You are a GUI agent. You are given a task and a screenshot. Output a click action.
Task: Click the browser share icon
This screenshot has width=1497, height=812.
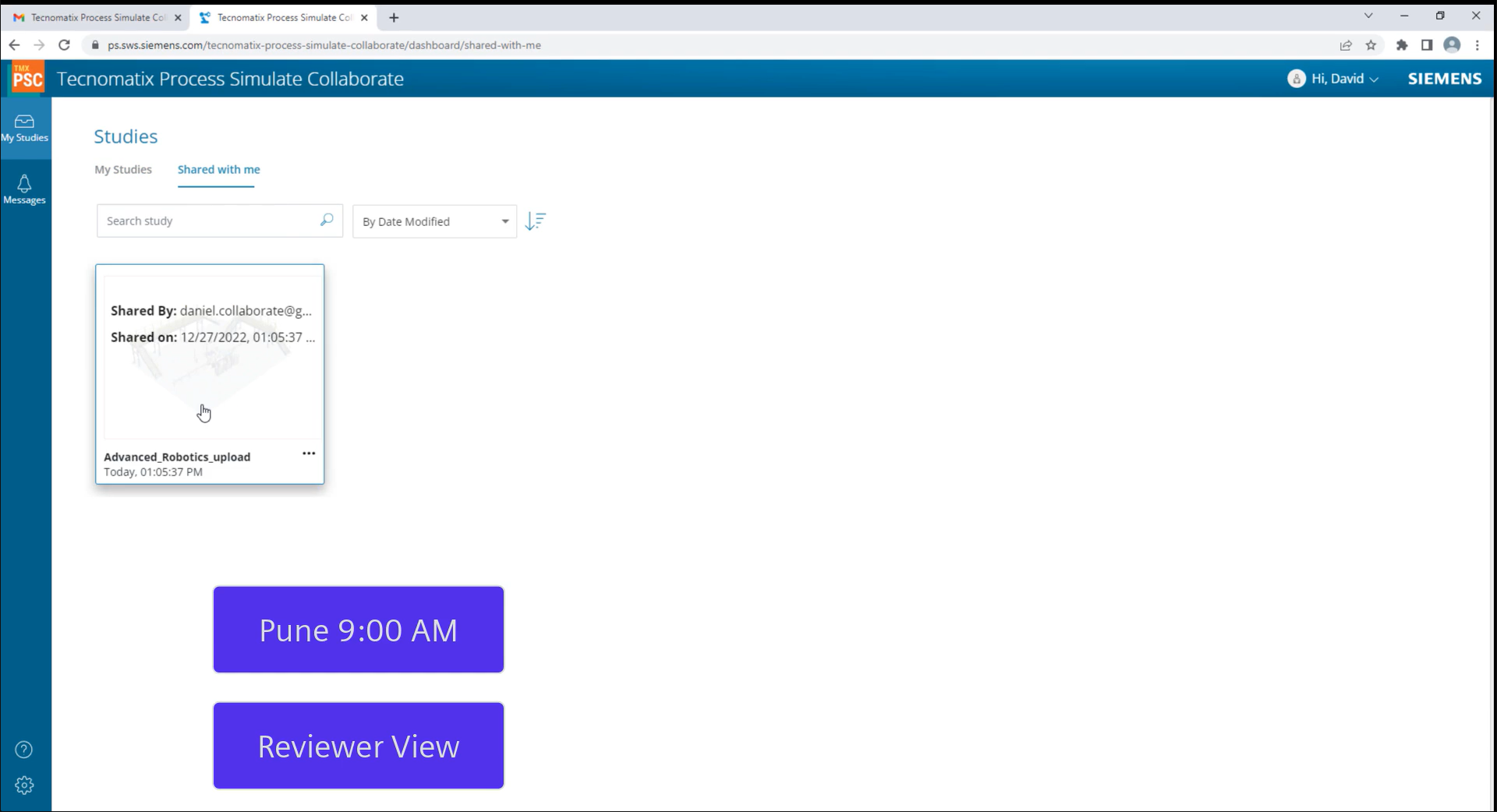[1346, 45]
